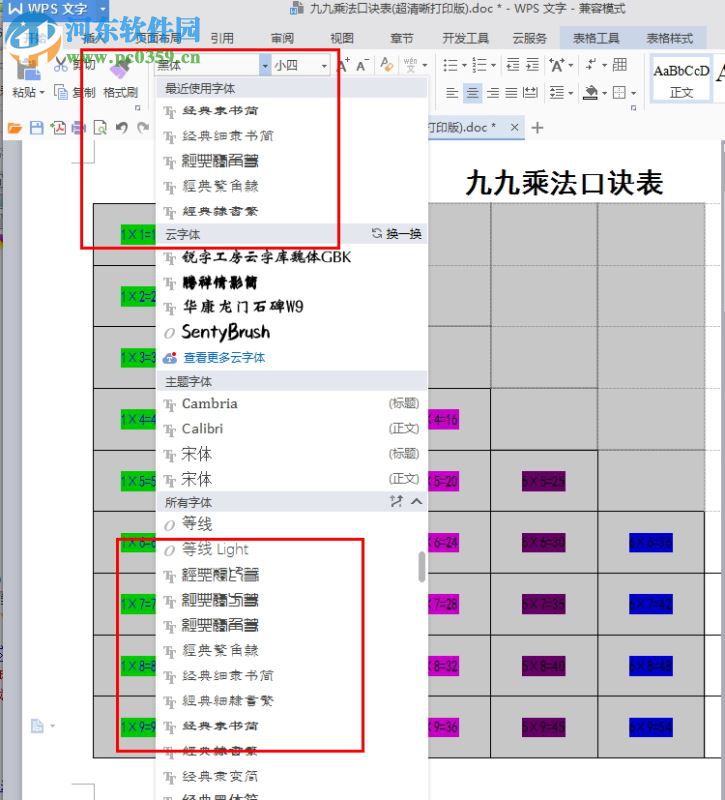The image size is (725, 800).
Task: Apply bullet list icon
Action: [450, 65]
